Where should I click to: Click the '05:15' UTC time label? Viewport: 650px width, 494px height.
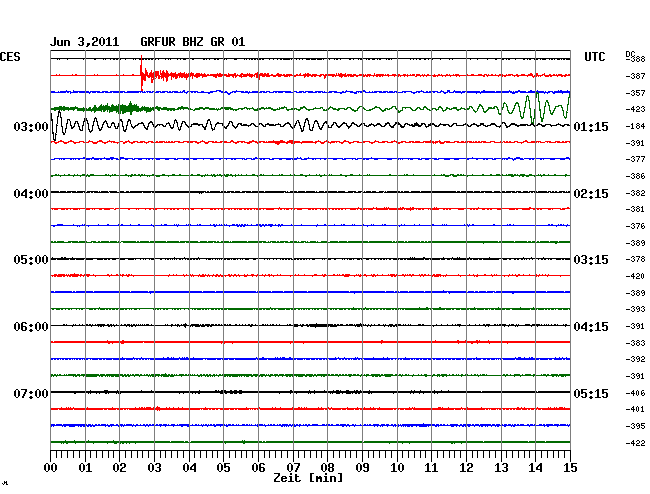click(x=591, y=393)
